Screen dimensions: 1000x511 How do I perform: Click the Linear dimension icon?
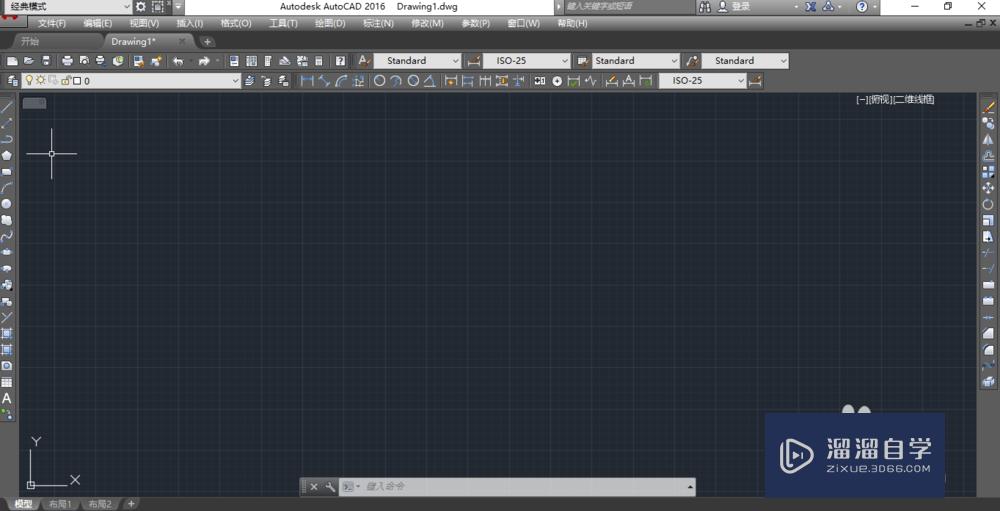(307, 81)
